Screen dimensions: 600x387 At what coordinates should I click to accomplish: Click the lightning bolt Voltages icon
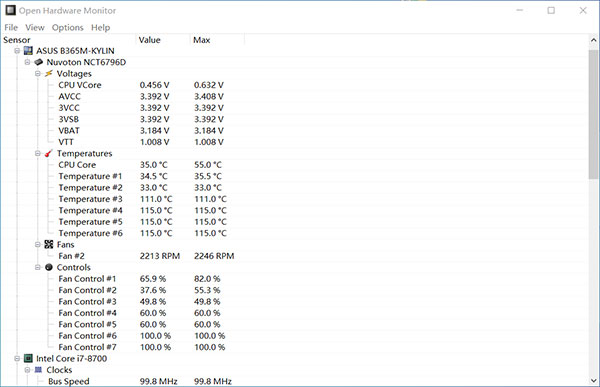pos(49,73)
